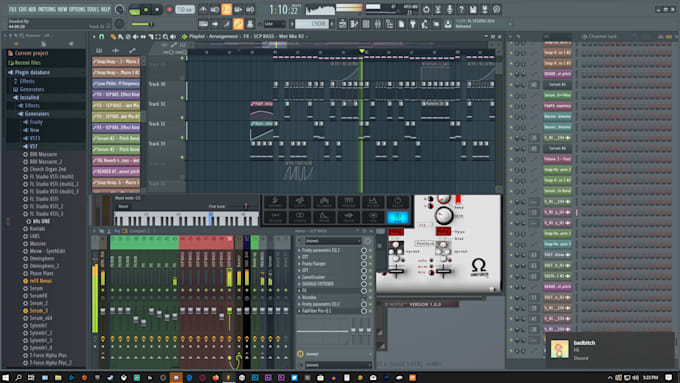Open the Line snap dropdown
680x383 pixels.
(275, 24)
